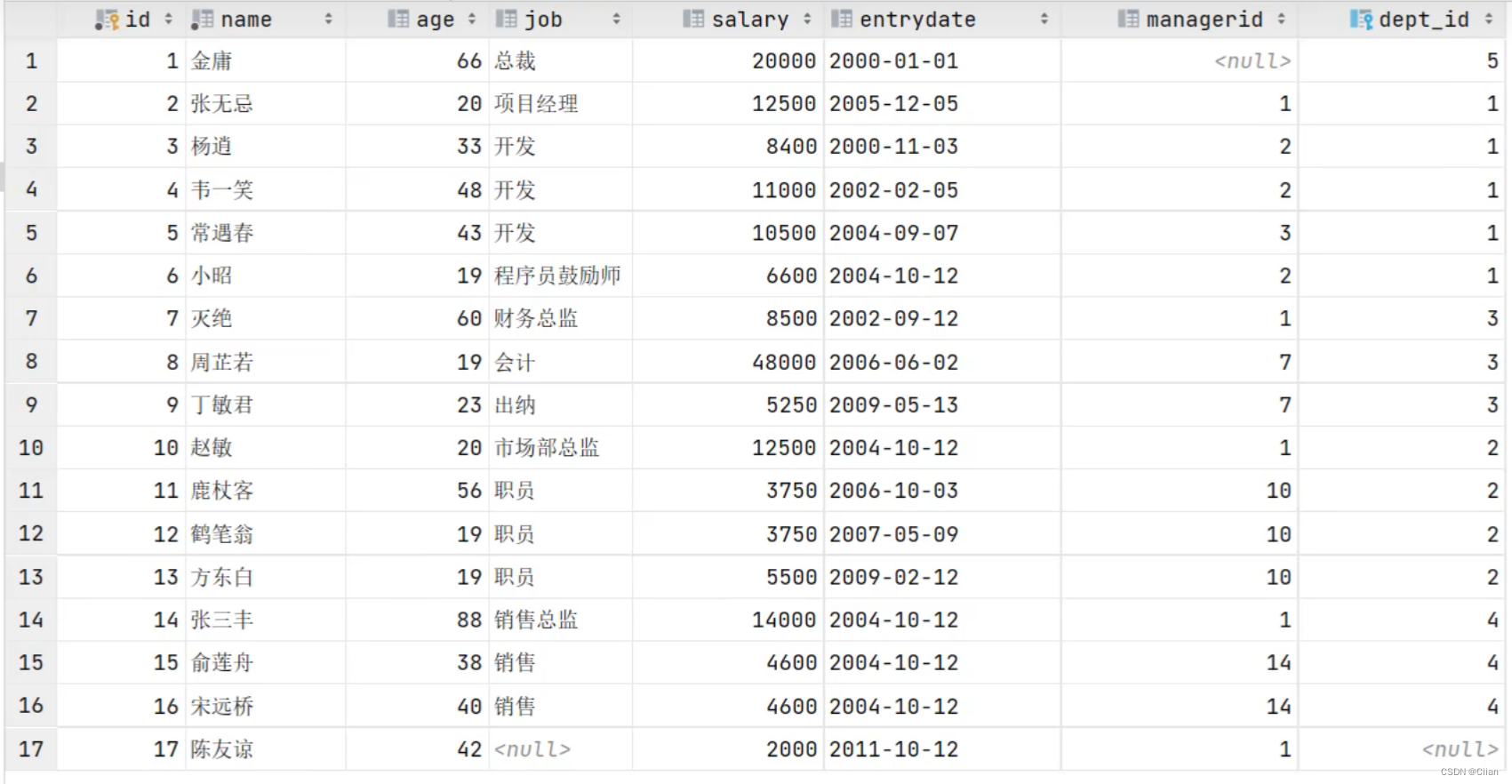Select the name cell 鹿杖客

pyautogui.click(x=265, y=491)
